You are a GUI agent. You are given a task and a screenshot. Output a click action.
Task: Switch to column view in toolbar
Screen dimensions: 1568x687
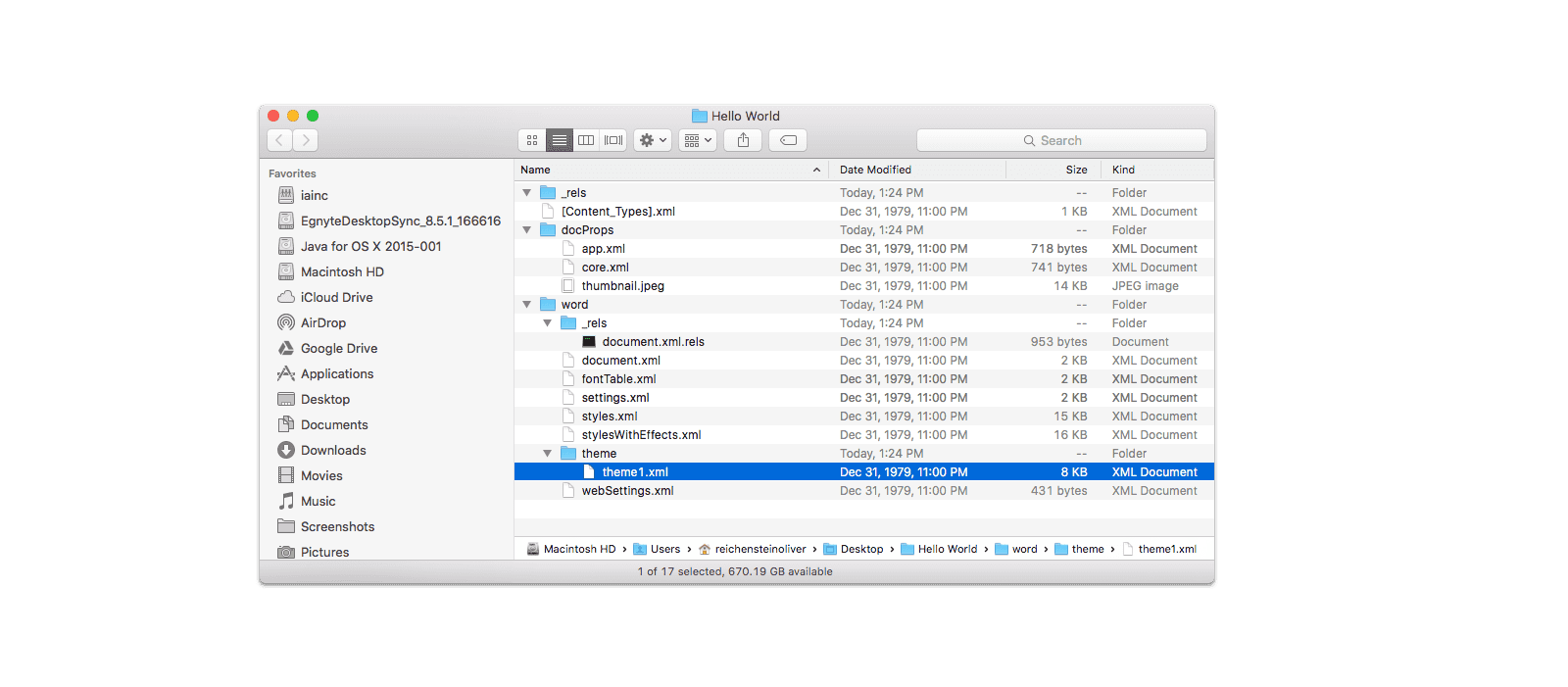point(586,140)
